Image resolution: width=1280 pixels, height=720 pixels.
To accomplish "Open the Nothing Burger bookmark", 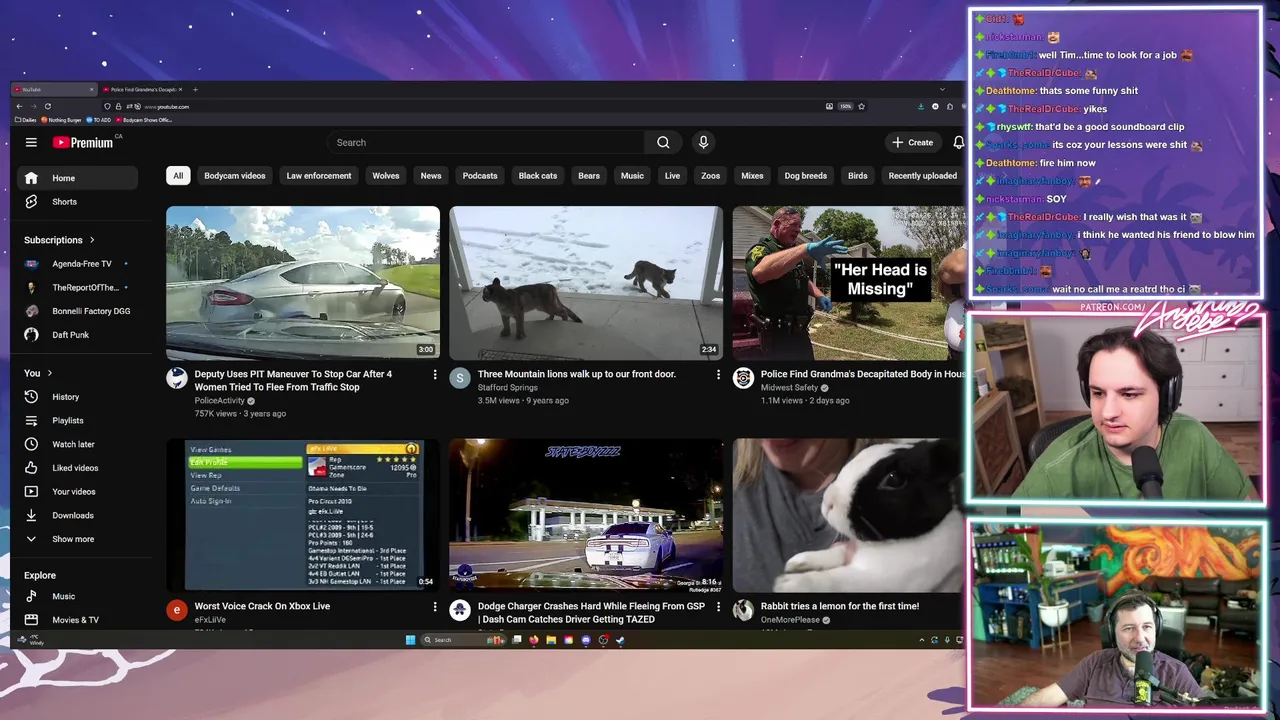I will 61,120.
